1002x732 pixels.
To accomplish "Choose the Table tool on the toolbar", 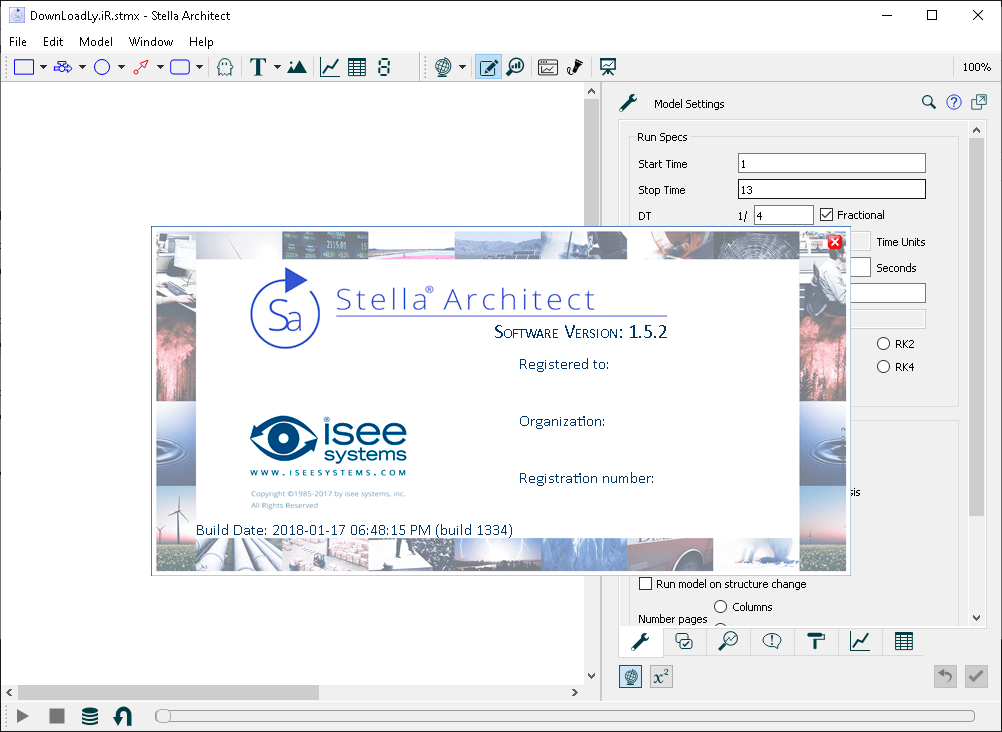I will pos(355,67).
